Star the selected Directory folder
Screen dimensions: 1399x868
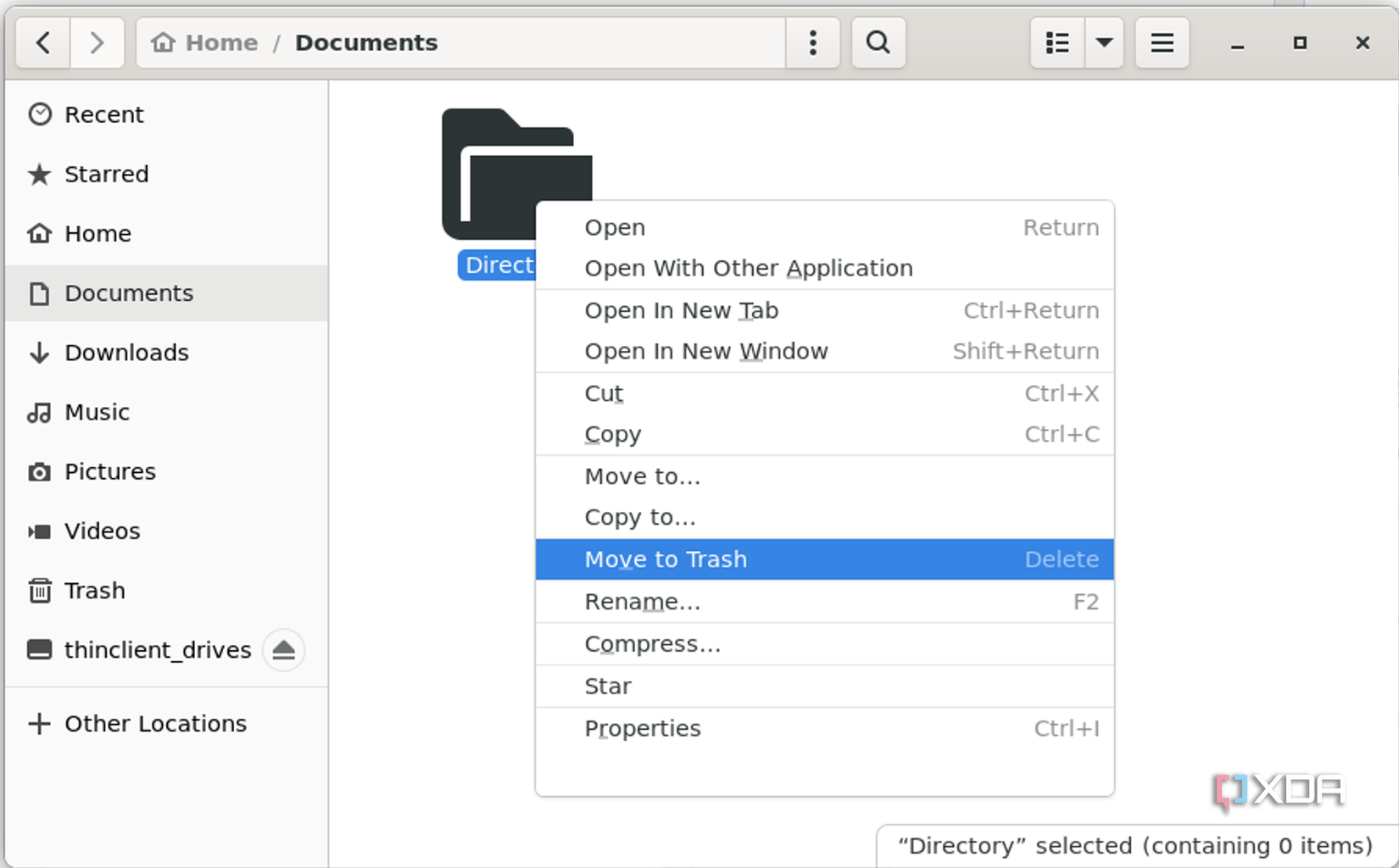point(607,686)
